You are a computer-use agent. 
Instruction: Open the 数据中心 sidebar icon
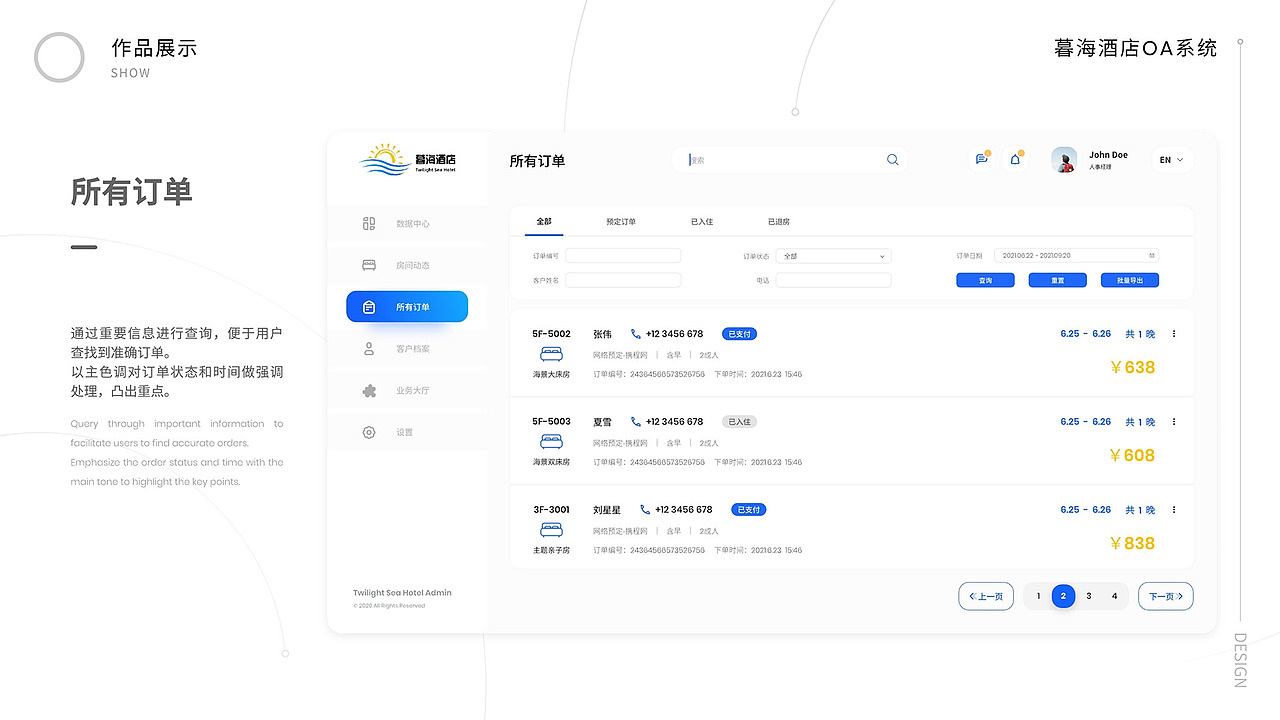tap(369, 223)
